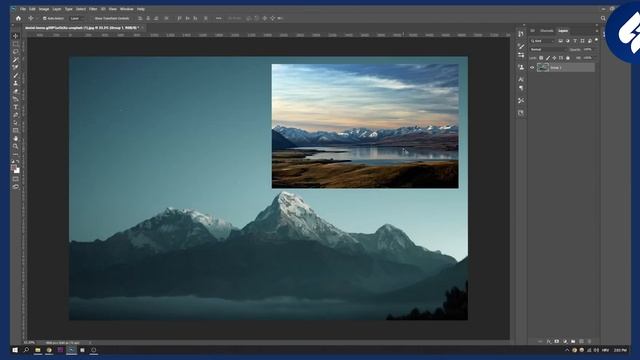Select the Hand tool
The width and height of the screenshot is (640, 360).
(x=16, y=138)
